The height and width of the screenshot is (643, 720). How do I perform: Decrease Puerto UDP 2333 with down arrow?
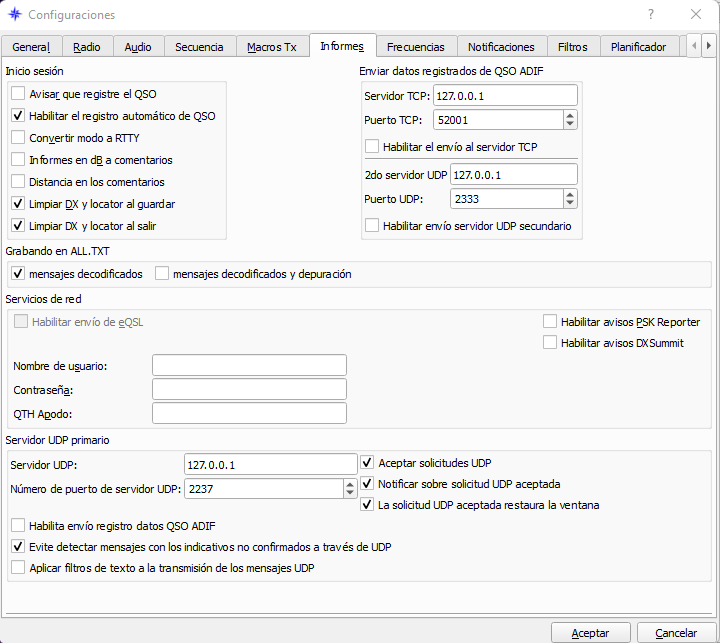coord(570,203)
